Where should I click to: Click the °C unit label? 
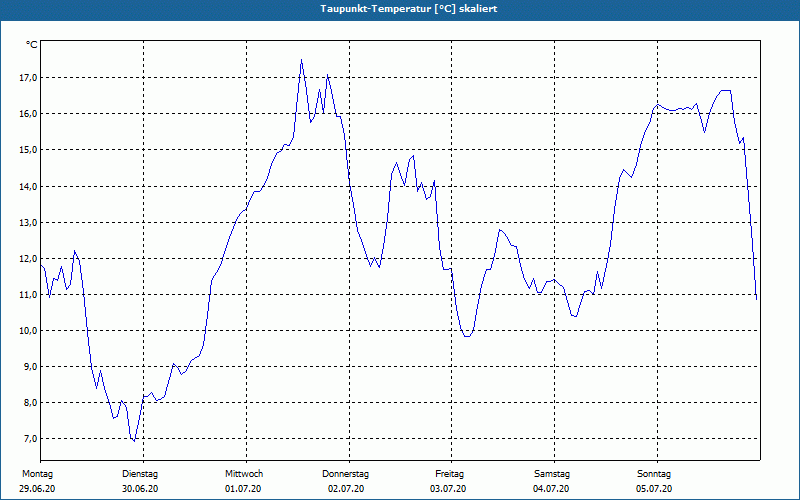[x=32, y=45]
